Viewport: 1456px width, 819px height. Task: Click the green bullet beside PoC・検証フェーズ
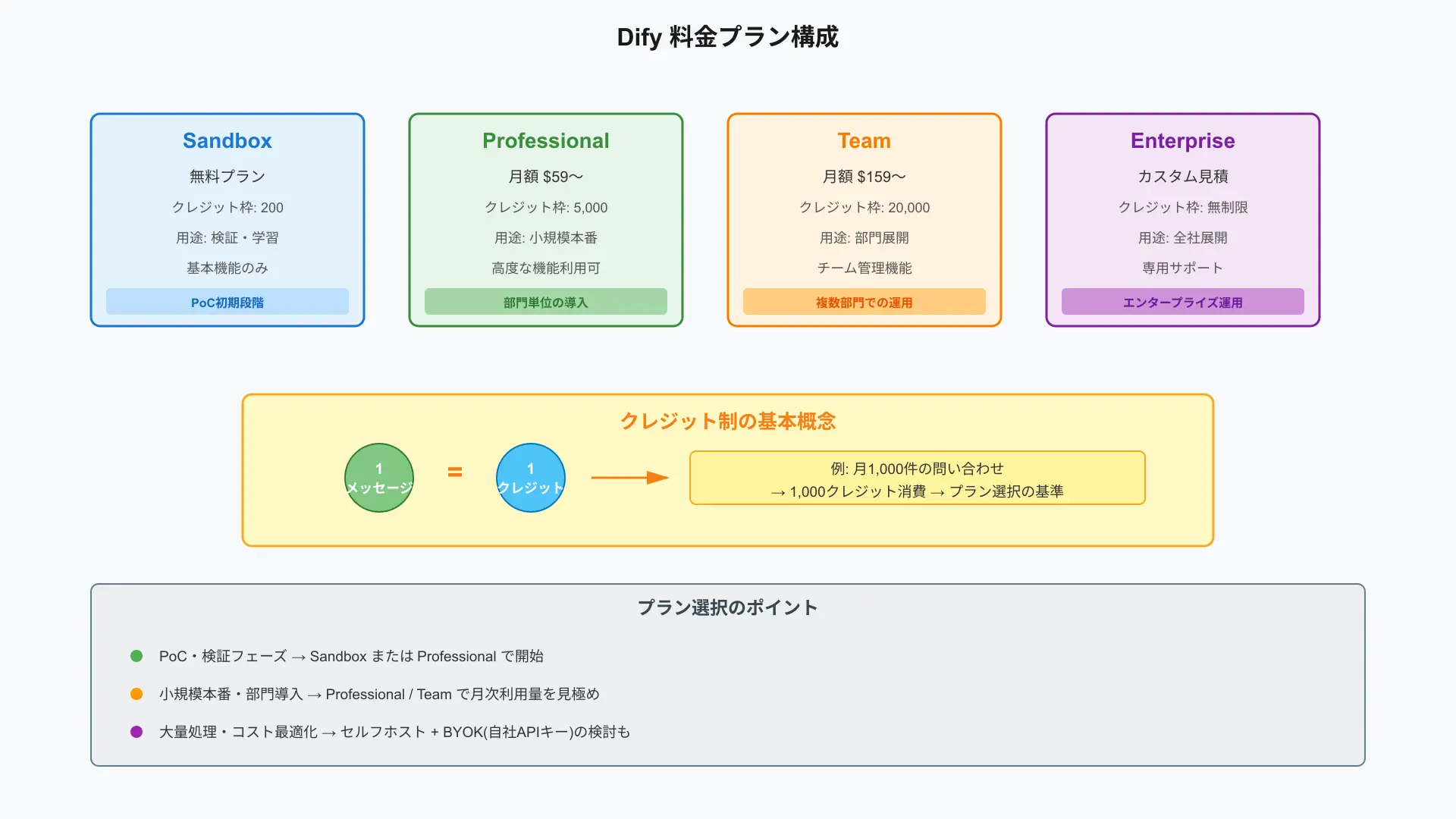(136, 656)
